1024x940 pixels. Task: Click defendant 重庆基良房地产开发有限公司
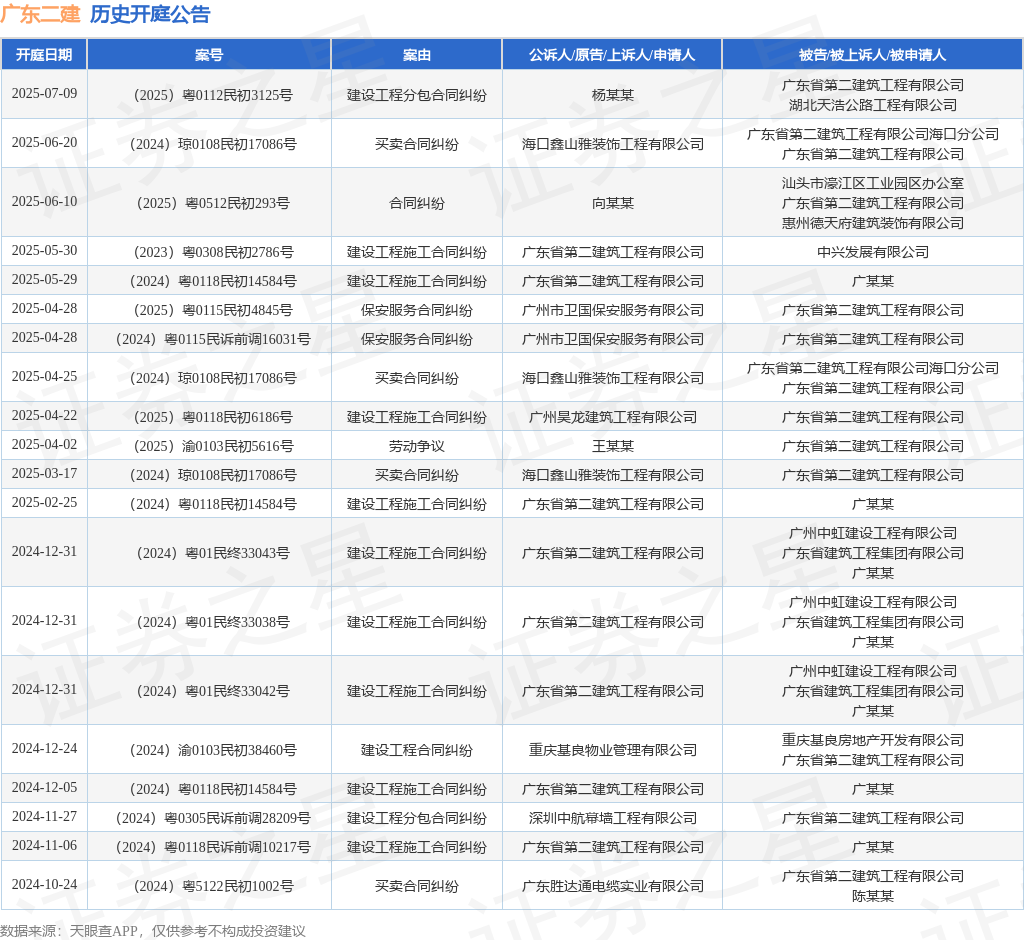(x=872, y=740)
